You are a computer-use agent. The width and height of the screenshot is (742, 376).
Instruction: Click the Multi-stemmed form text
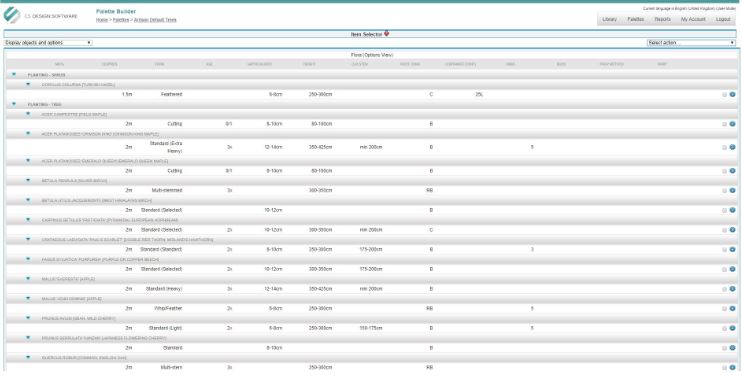click(x=167, y=191)
